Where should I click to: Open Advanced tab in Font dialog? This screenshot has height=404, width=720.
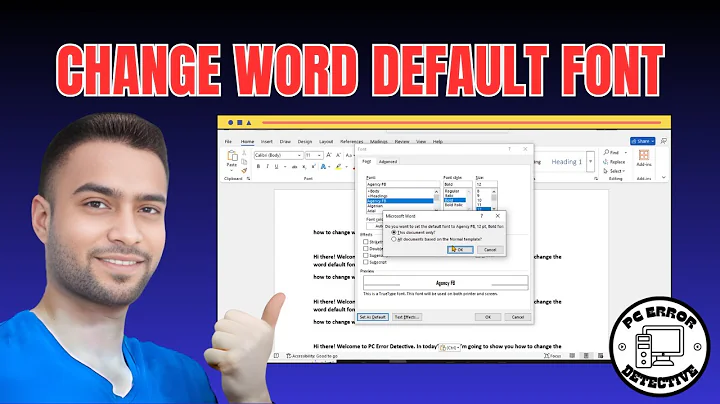[388, 162]
